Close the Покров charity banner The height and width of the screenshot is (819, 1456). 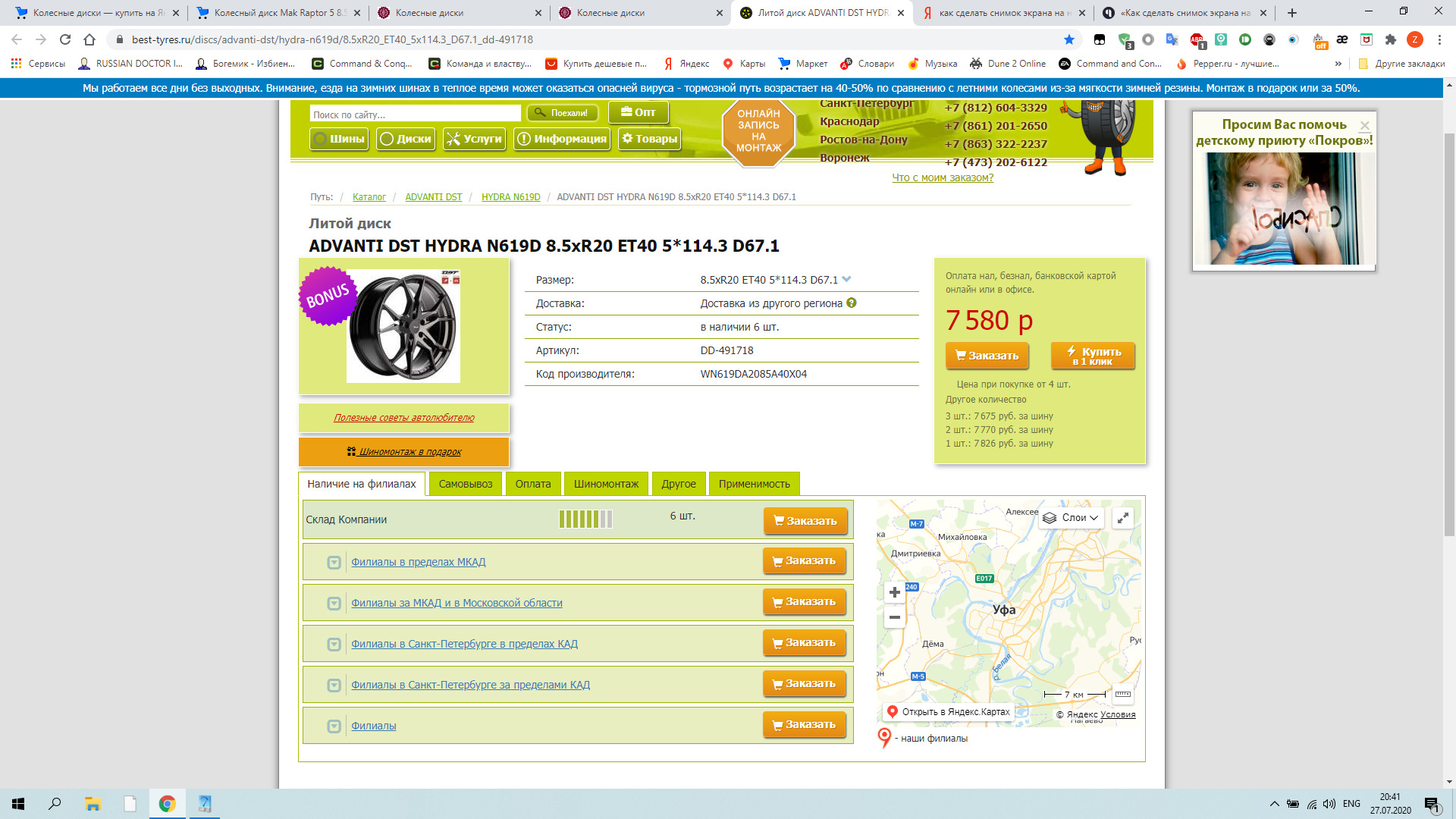tap(1365, 126)
